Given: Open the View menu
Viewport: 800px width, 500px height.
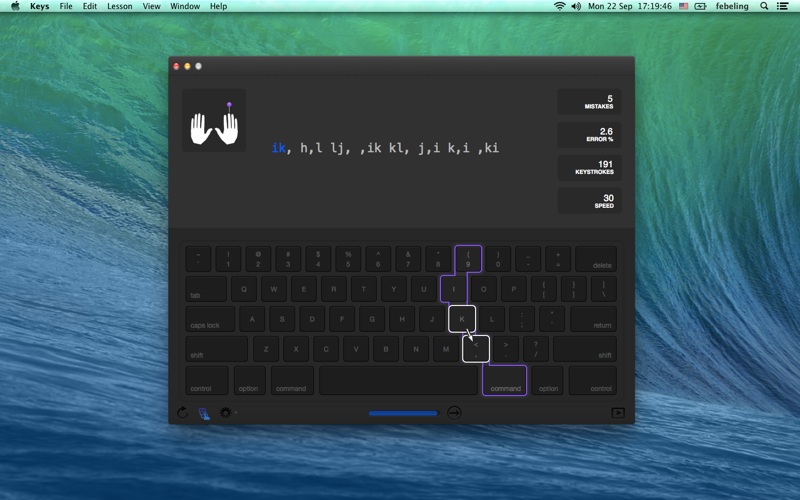Looking at the screenshot, I should pyautogui.click(x=151, y=6).
